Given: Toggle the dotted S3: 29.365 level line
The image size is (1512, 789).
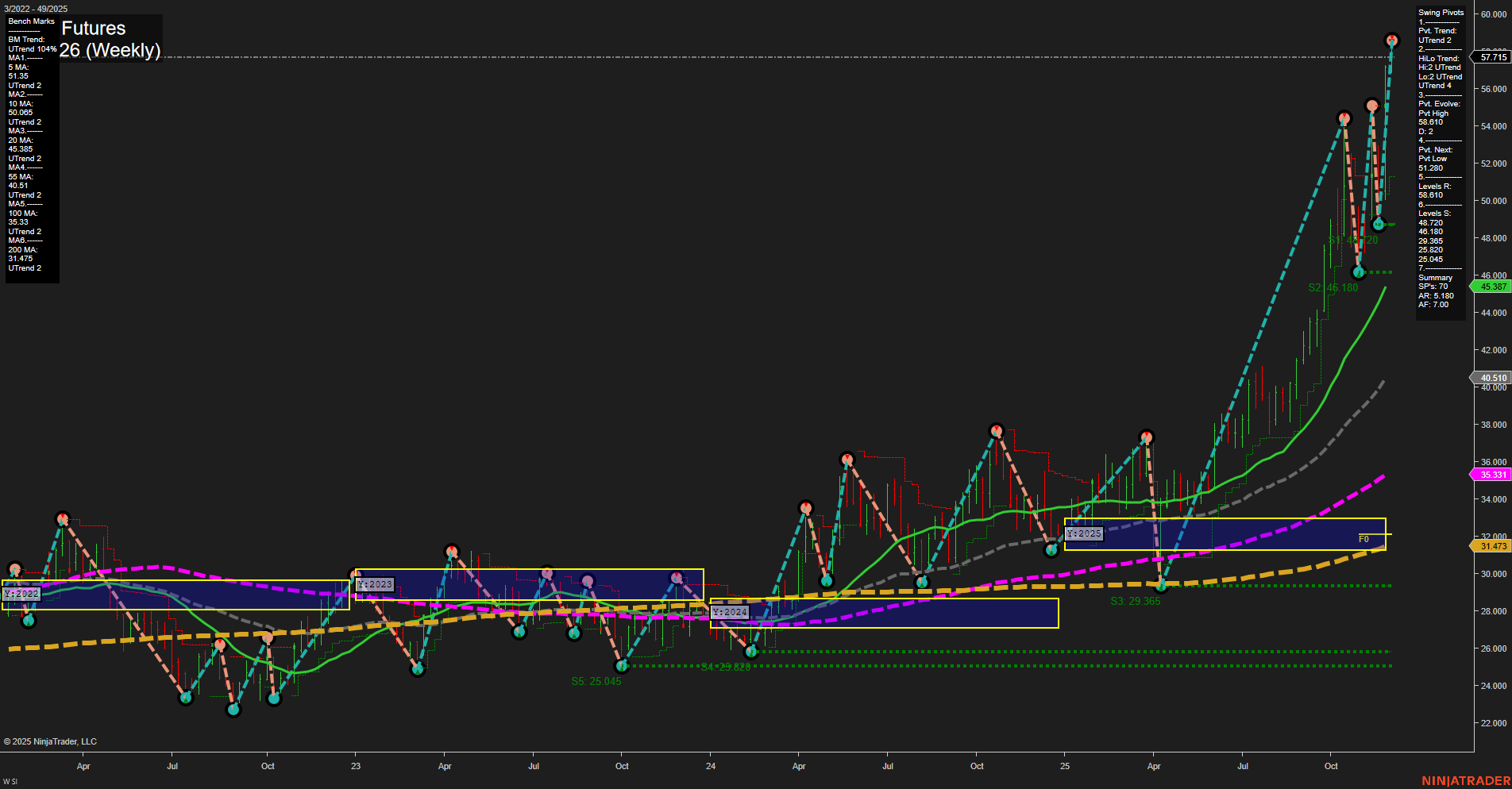Looking at the screenshot, I should [1135, 601].
